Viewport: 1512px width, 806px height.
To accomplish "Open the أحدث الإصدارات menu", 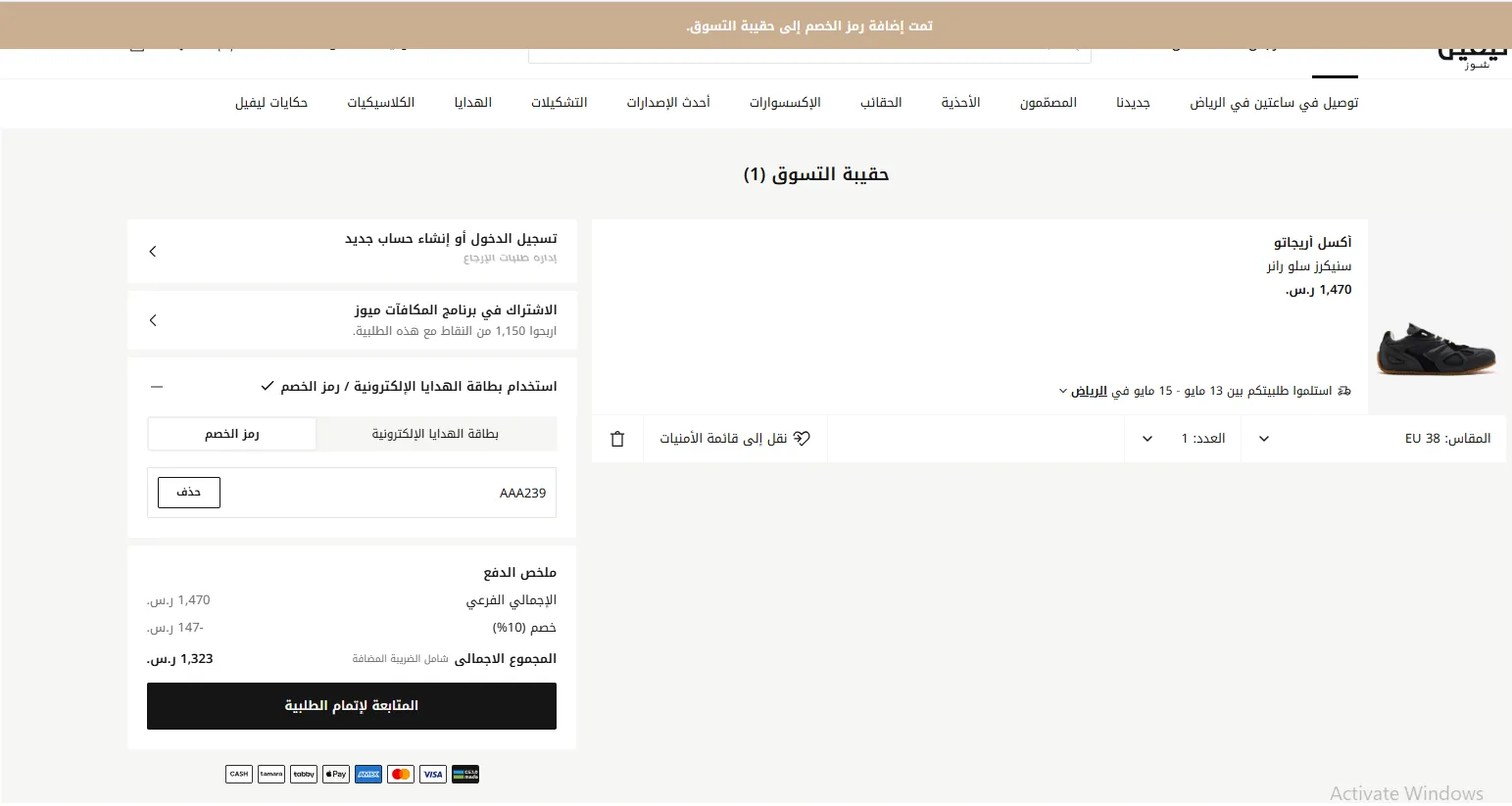I will 668,103.
